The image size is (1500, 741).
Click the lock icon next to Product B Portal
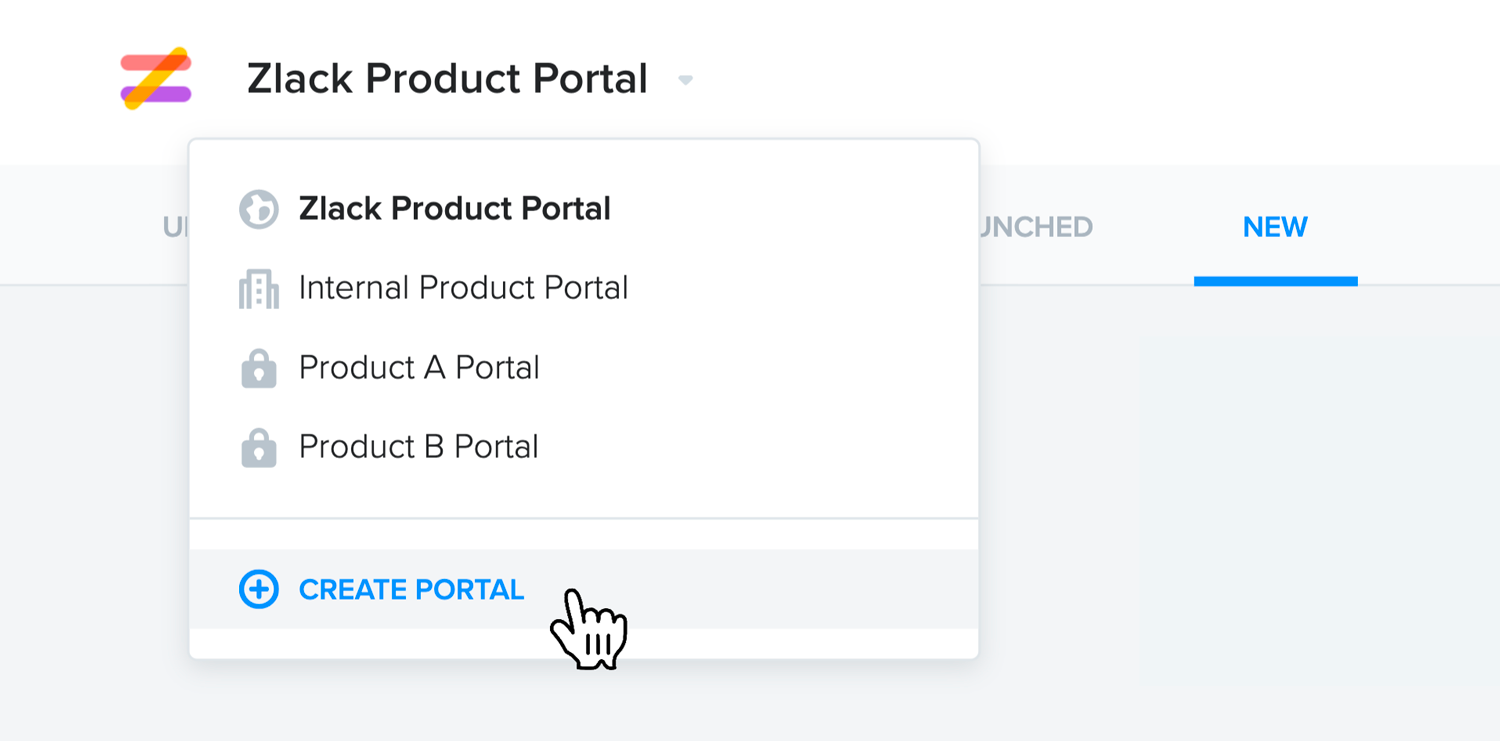tap(258, 447)
